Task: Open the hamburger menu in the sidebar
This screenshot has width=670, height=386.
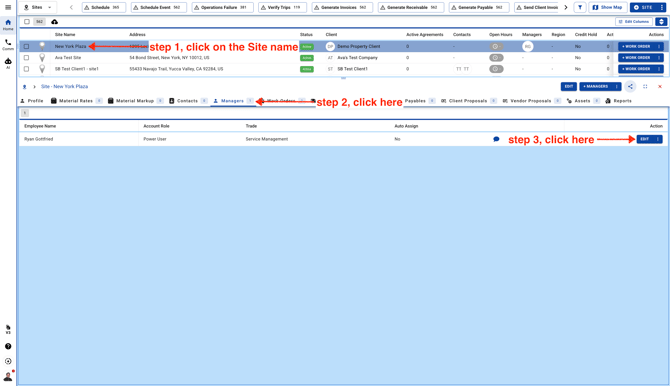Action: pyautogui.click(x=8, y=7)
